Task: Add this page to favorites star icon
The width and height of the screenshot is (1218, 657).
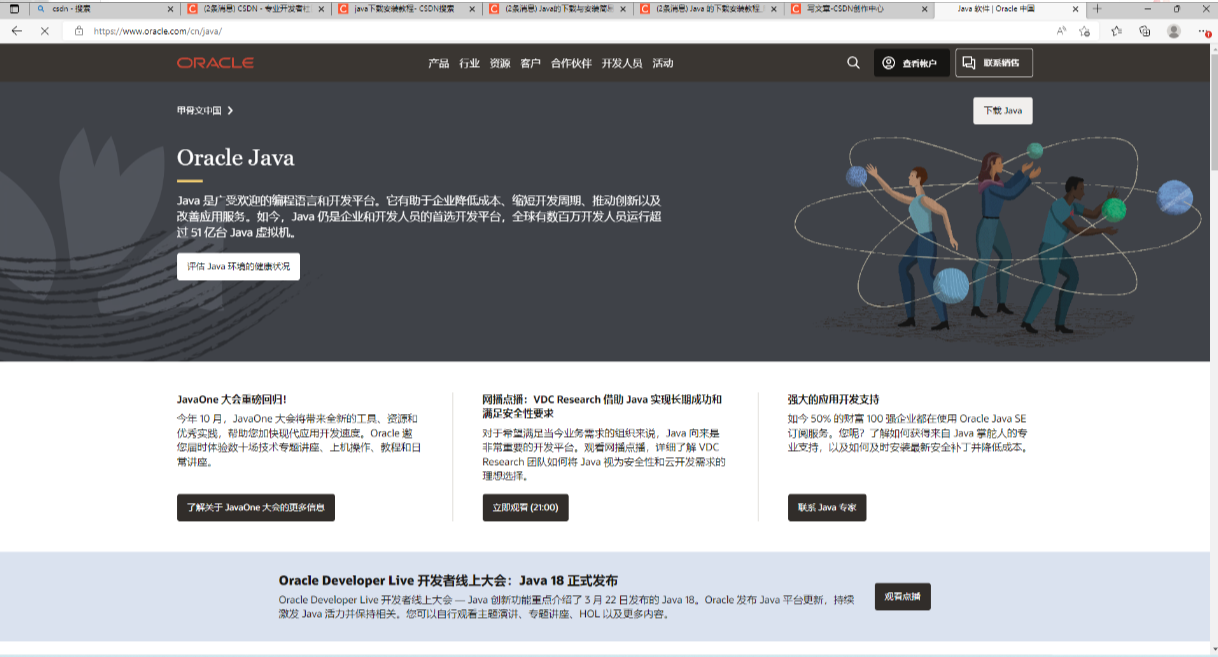Action: click(x=1085, y=31)
